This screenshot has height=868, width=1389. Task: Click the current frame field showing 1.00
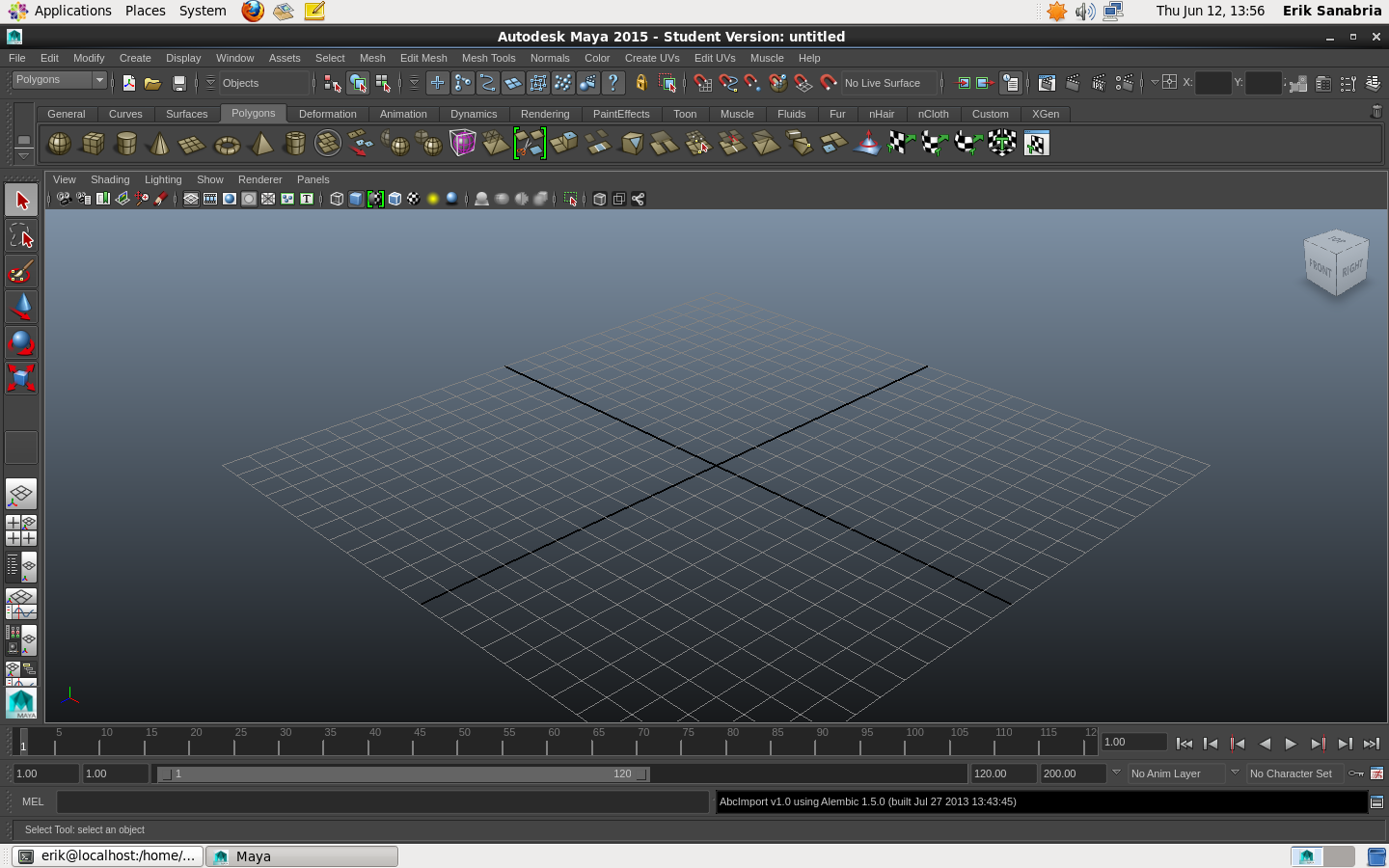pyautogui.click(x=1132, y=743)
